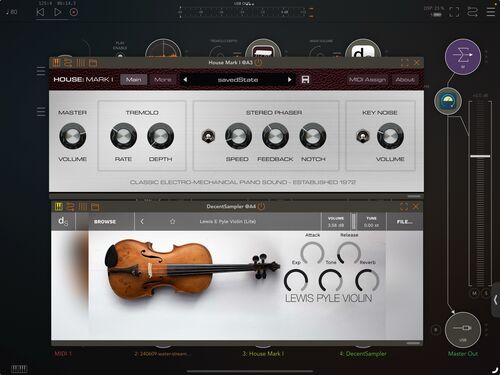Toggle the Key Noise switch
This screenshot has height=375, width=500.
coord(363,136)
